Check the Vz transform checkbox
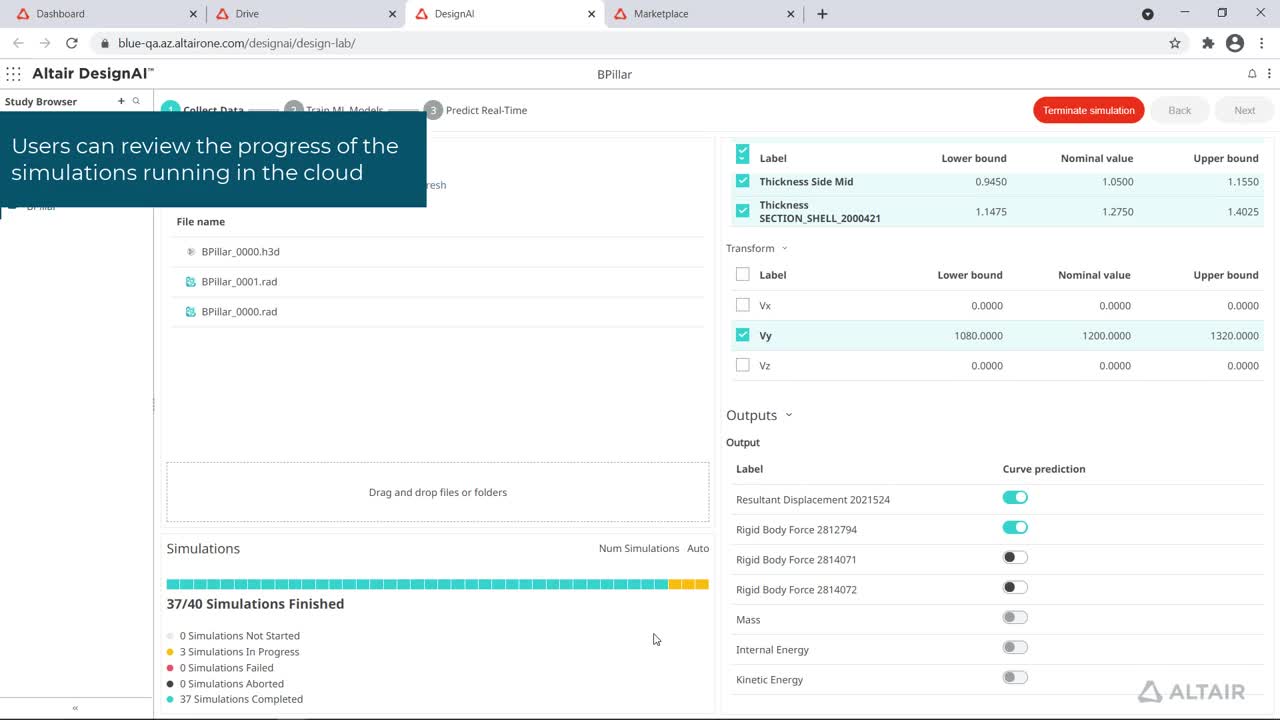1280x720 pixels. point(742,365)
